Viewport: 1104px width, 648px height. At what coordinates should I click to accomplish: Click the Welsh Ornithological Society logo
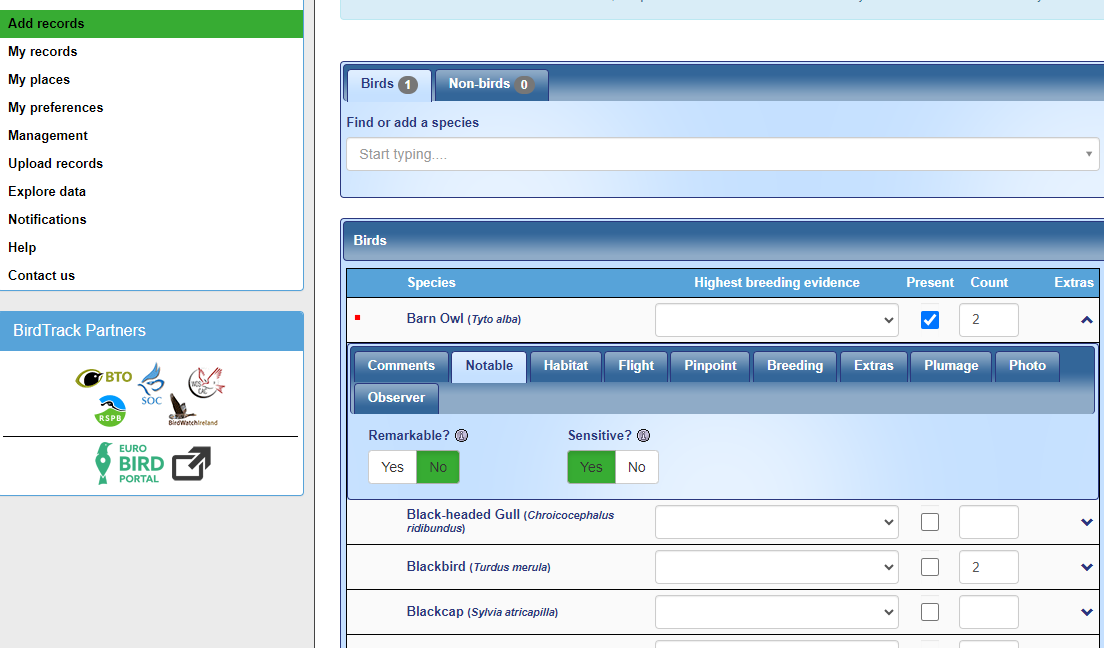[206, 380]
